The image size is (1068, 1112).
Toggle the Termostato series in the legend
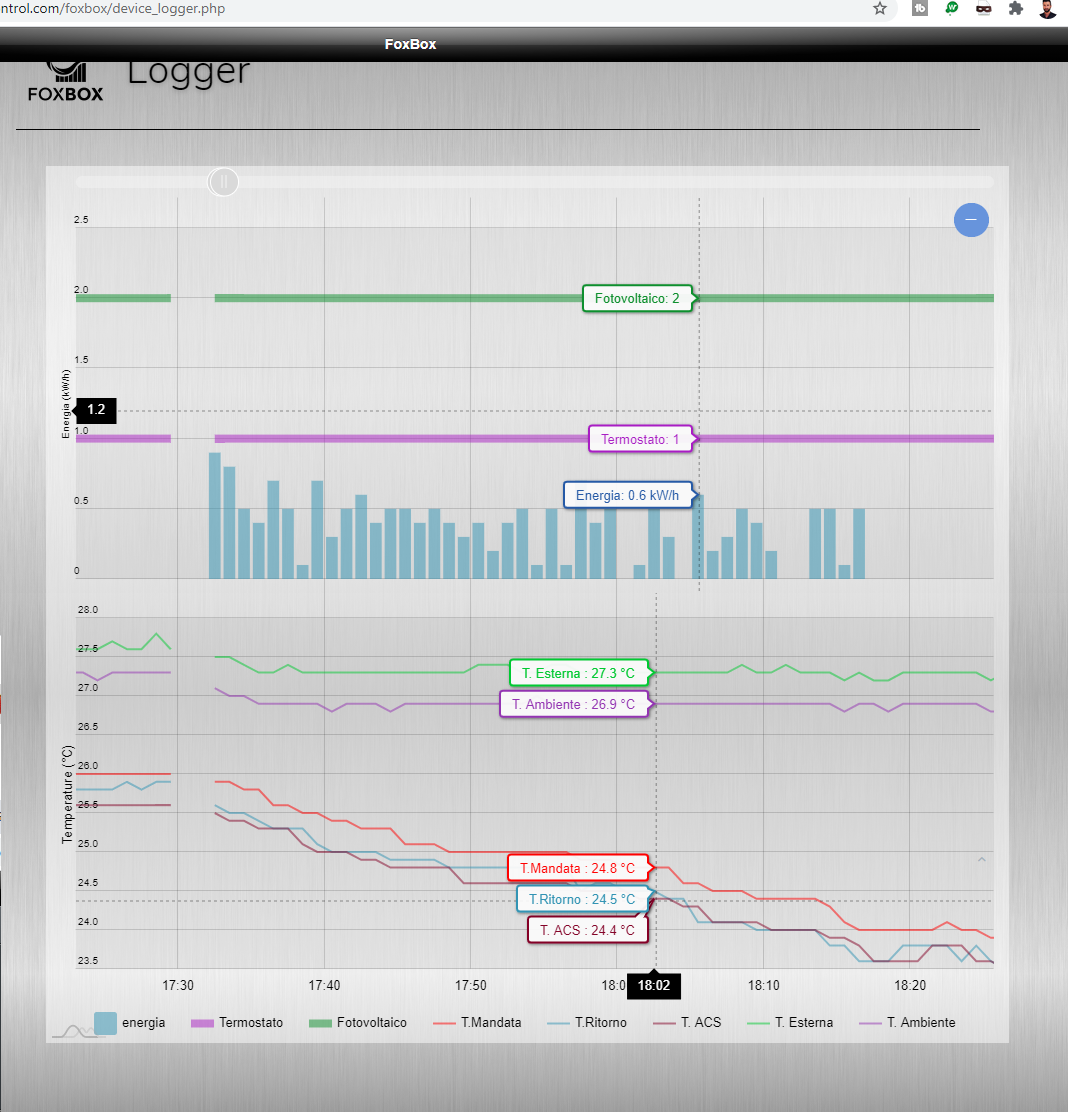(x=251, y=1022)
